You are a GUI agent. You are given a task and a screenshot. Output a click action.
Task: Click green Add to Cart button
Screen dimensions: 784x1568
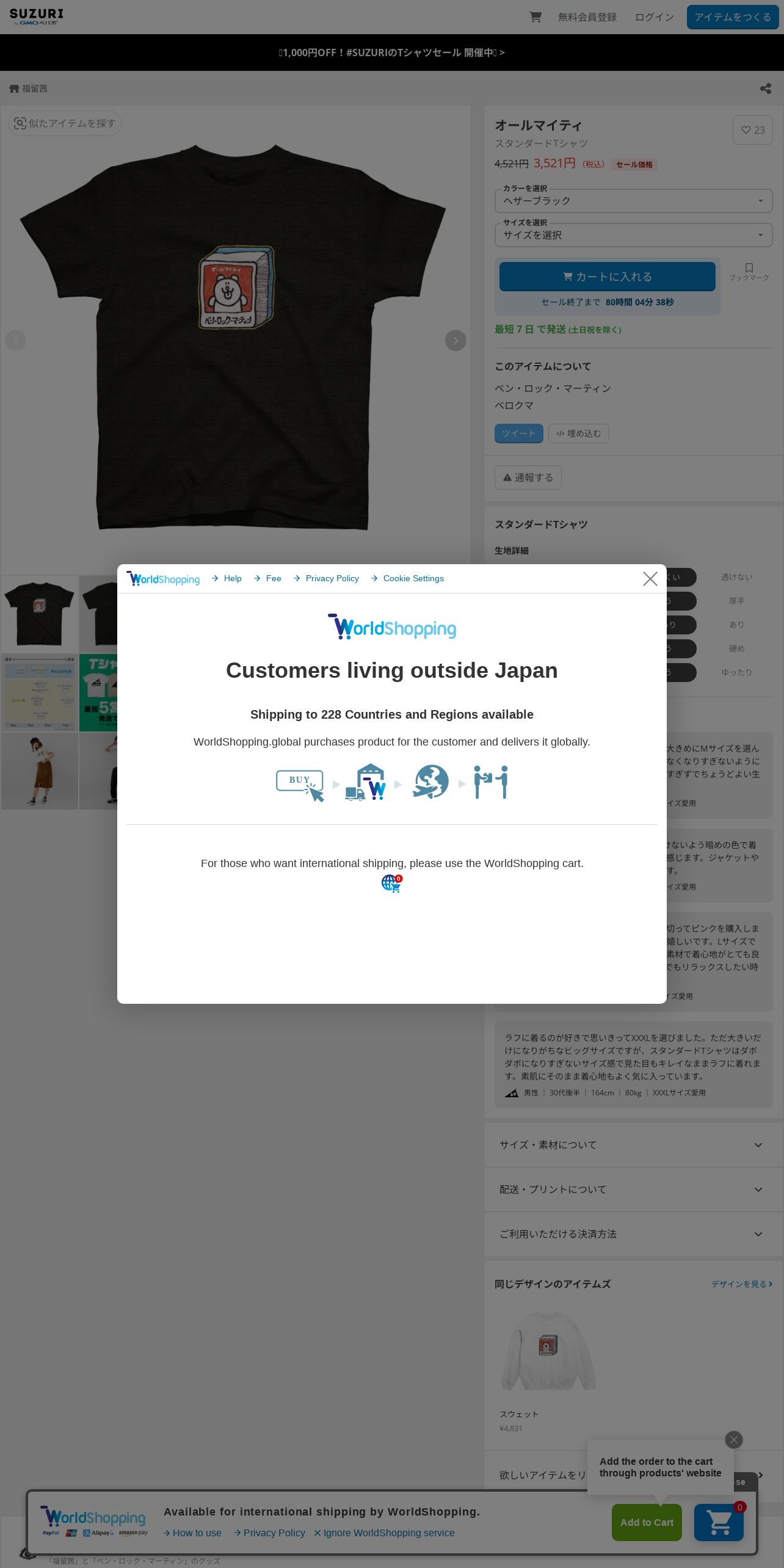click(x=647, y=1522)
